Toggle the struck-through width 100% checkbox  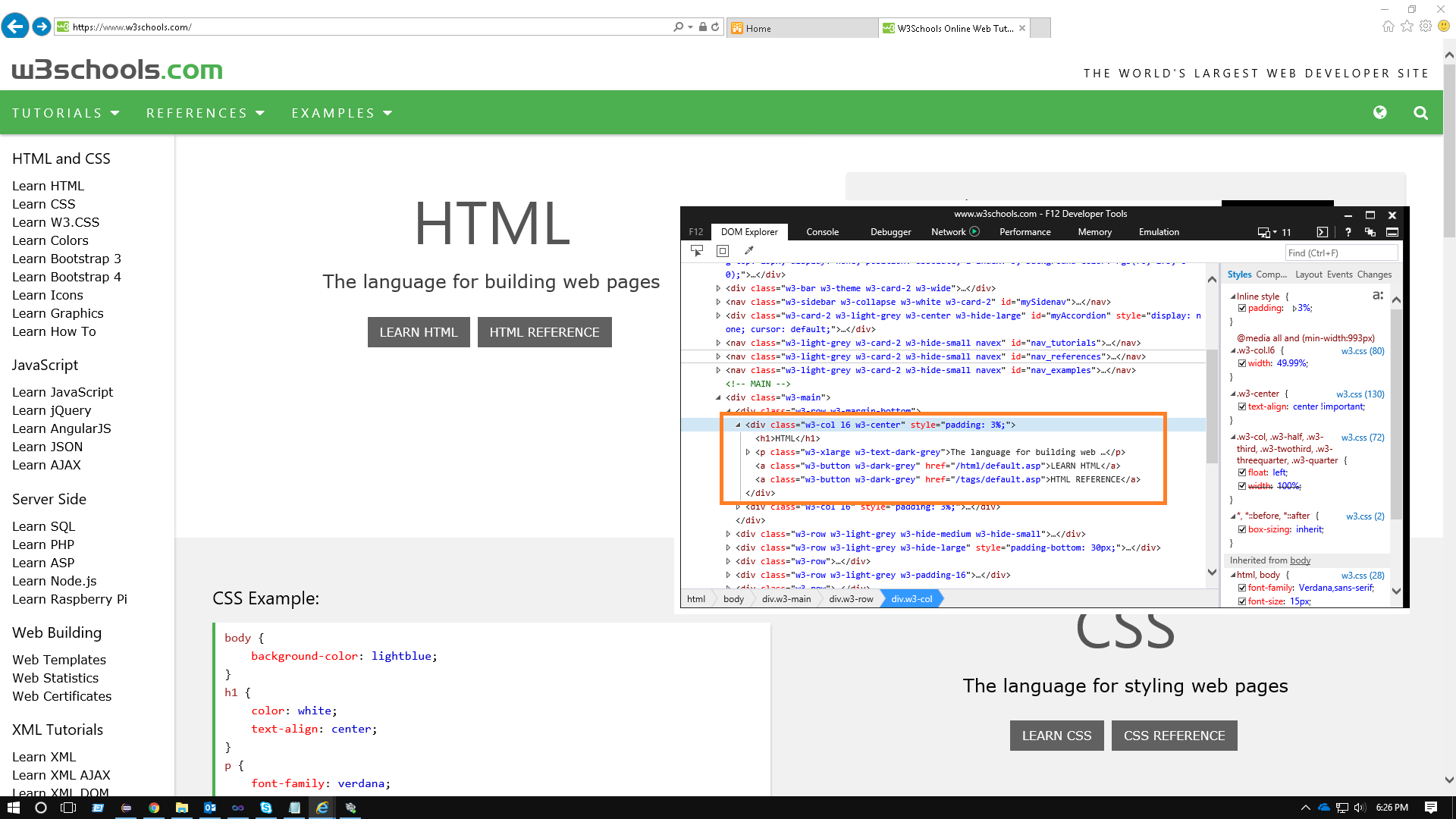pyautogui.click(x=1242, y=486)
